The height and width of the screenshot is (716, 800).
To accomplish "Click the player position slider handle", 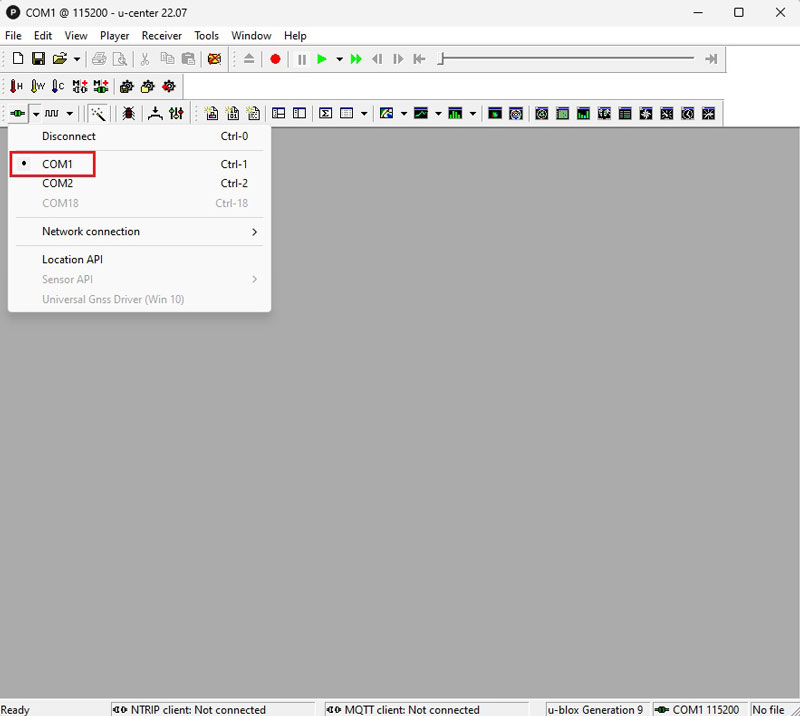I will (x=441, y=59).
